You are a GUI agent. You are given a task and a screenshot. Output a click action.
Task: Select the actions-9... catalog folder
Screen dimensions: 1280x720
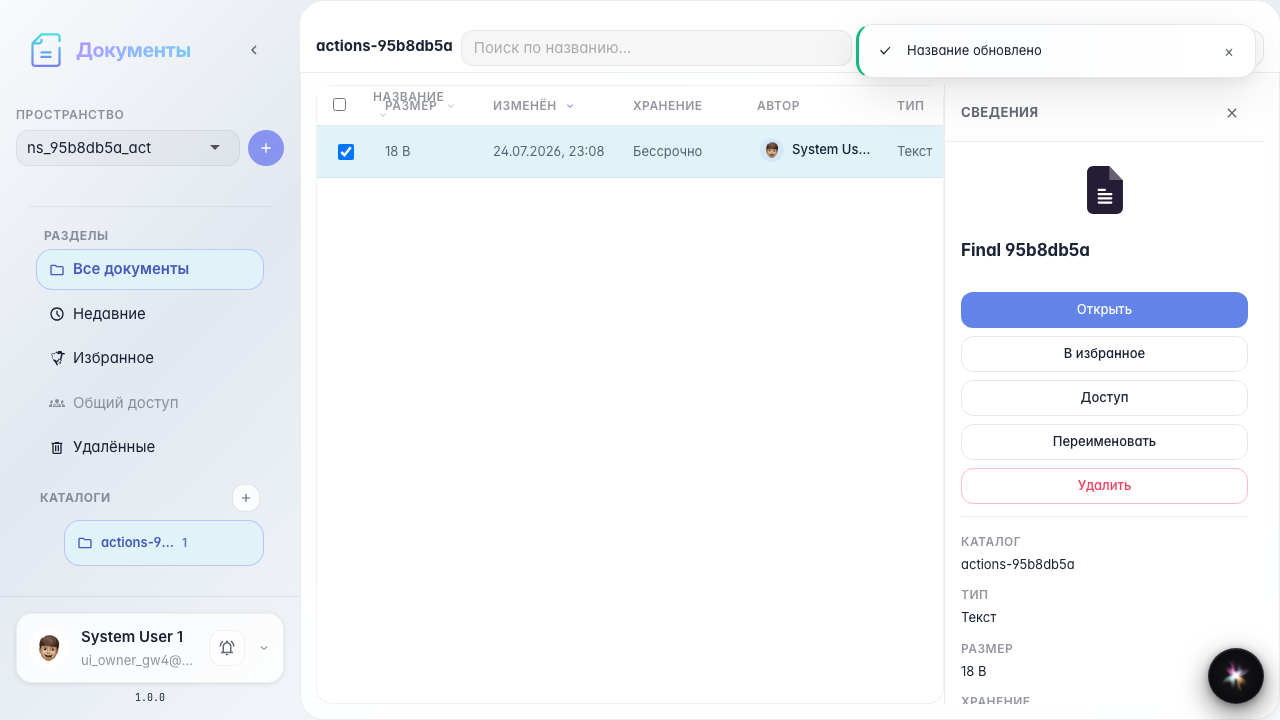tap(164, 543)
